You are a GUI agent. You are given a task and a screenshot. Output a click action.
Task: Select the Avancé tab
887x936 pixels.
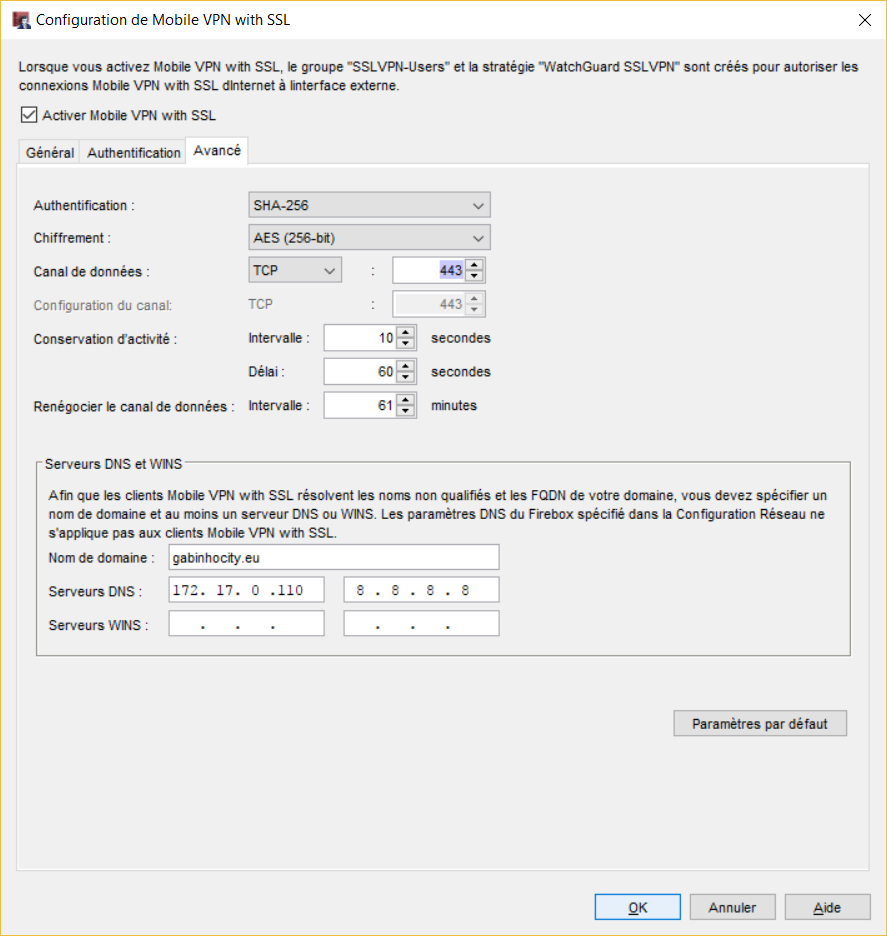217,151
